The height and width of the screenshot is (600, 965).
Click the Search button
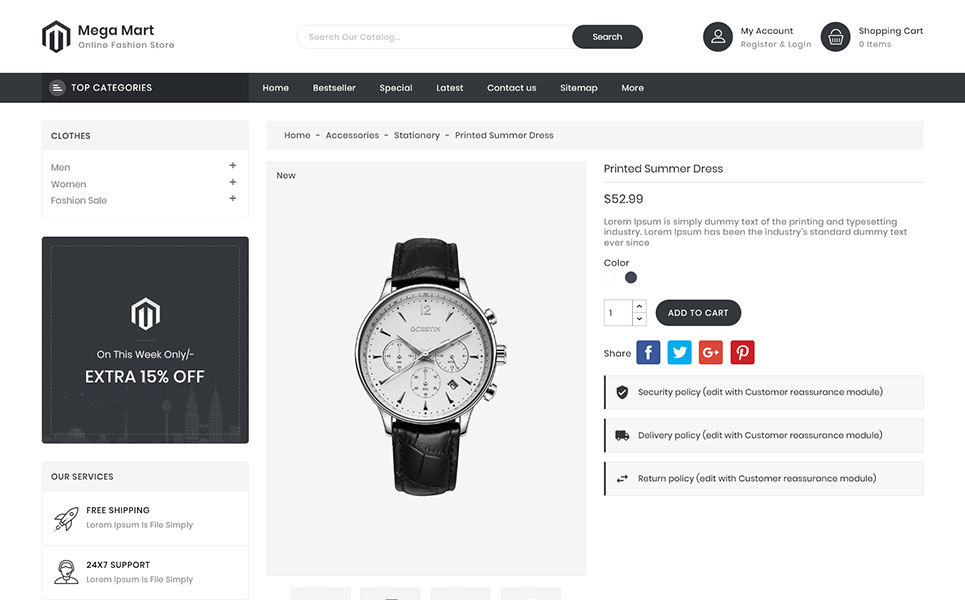607,37
